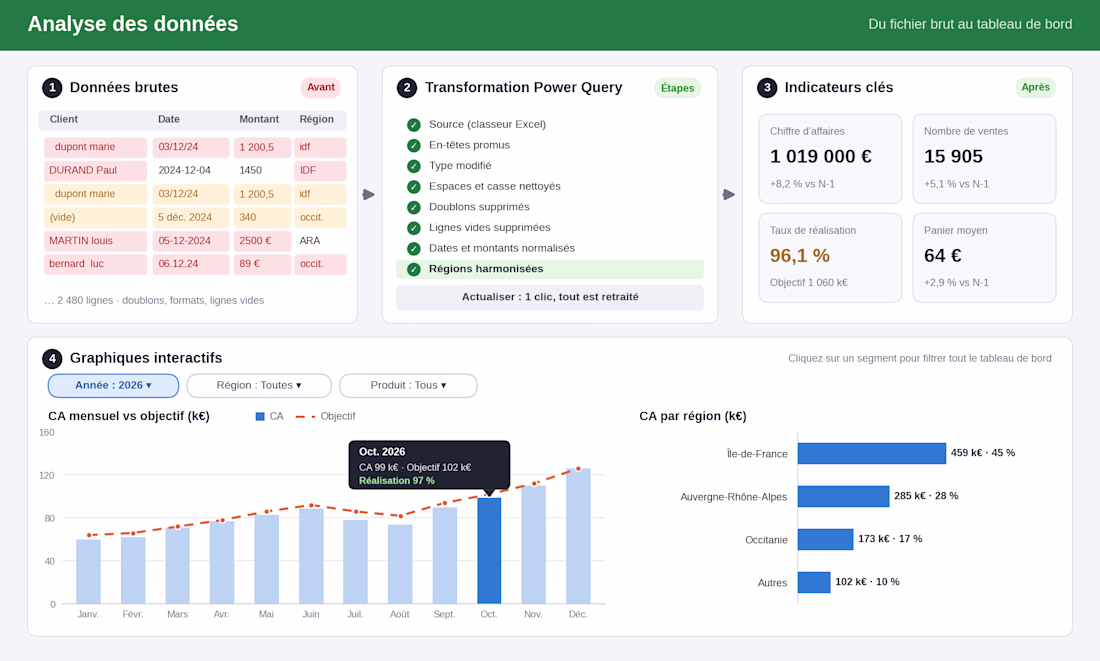Click the blue CA legend square

(x=260, y=416)
